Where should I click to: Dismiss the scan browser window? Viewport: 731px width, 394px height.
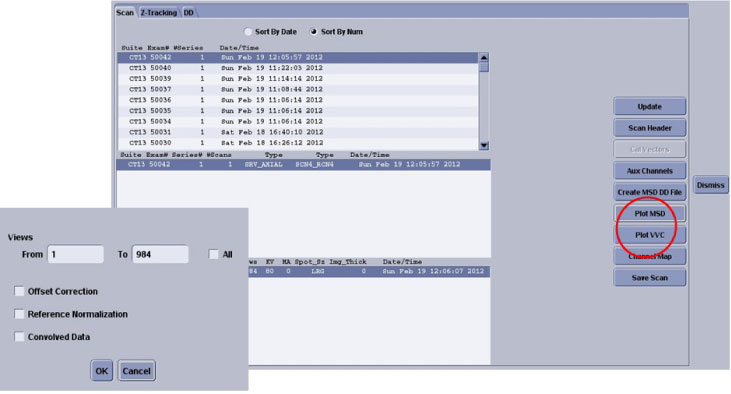[710, 185]
